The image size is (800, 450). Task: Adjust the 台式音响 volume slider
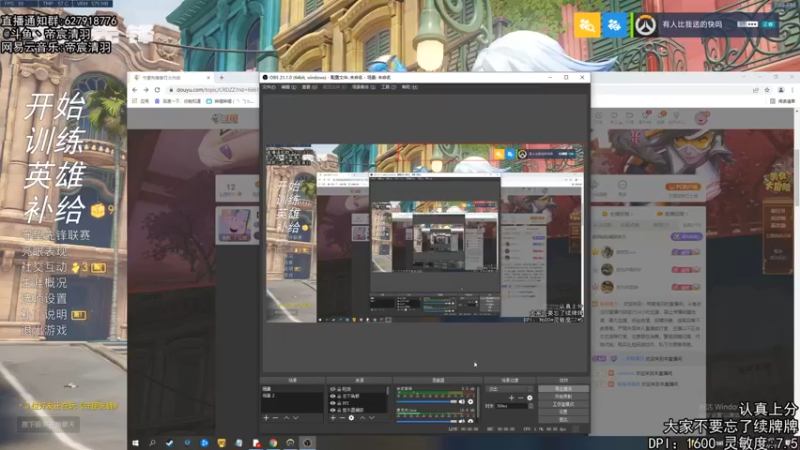(x=427, y=402)
